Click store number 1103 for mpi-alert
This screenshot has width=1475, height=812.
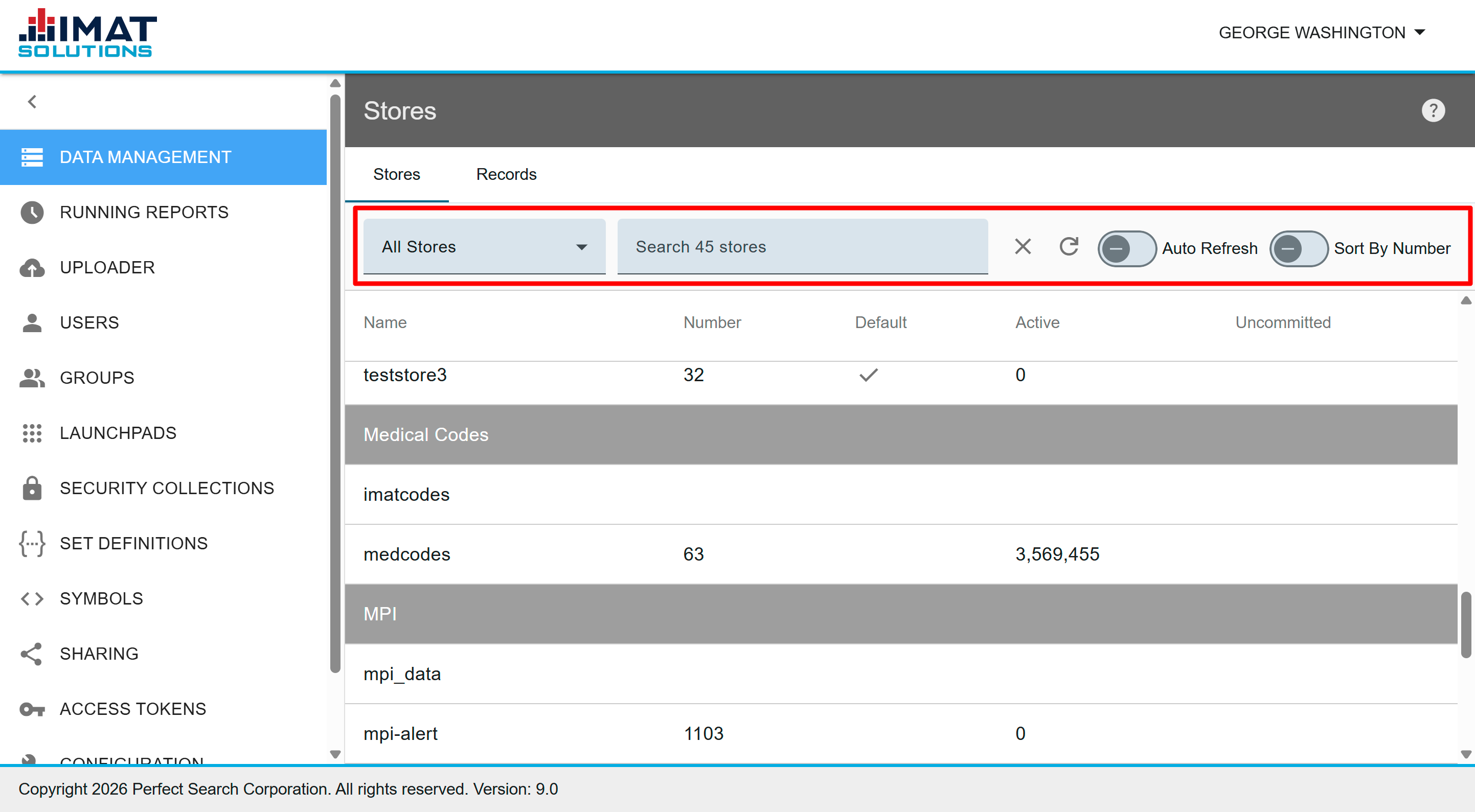[703, 734]
